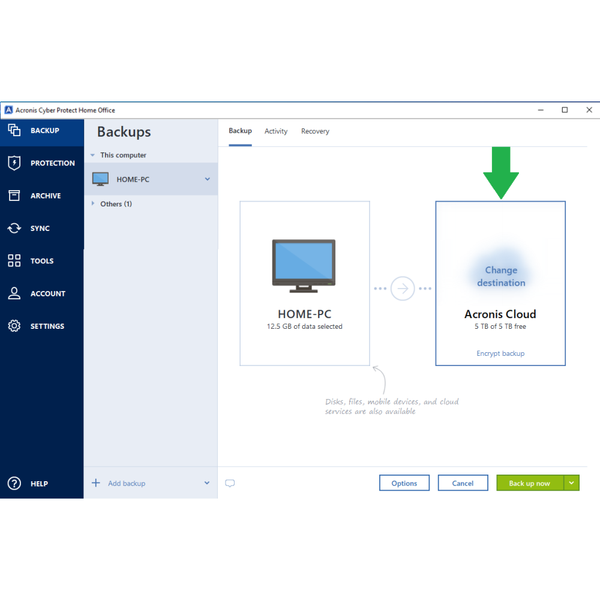Open the Back up now dropdown arrow
The image size is (600, 600).
pyautogui.click(x=572, y=483)
